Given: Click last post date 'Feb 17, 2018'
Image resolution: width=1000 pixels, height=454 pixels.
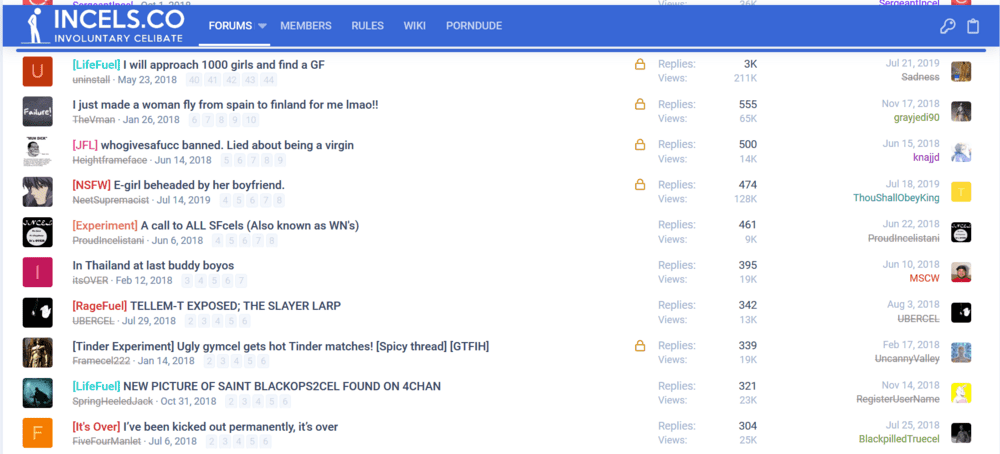Looking at the screenshot, I should point(911,344).
